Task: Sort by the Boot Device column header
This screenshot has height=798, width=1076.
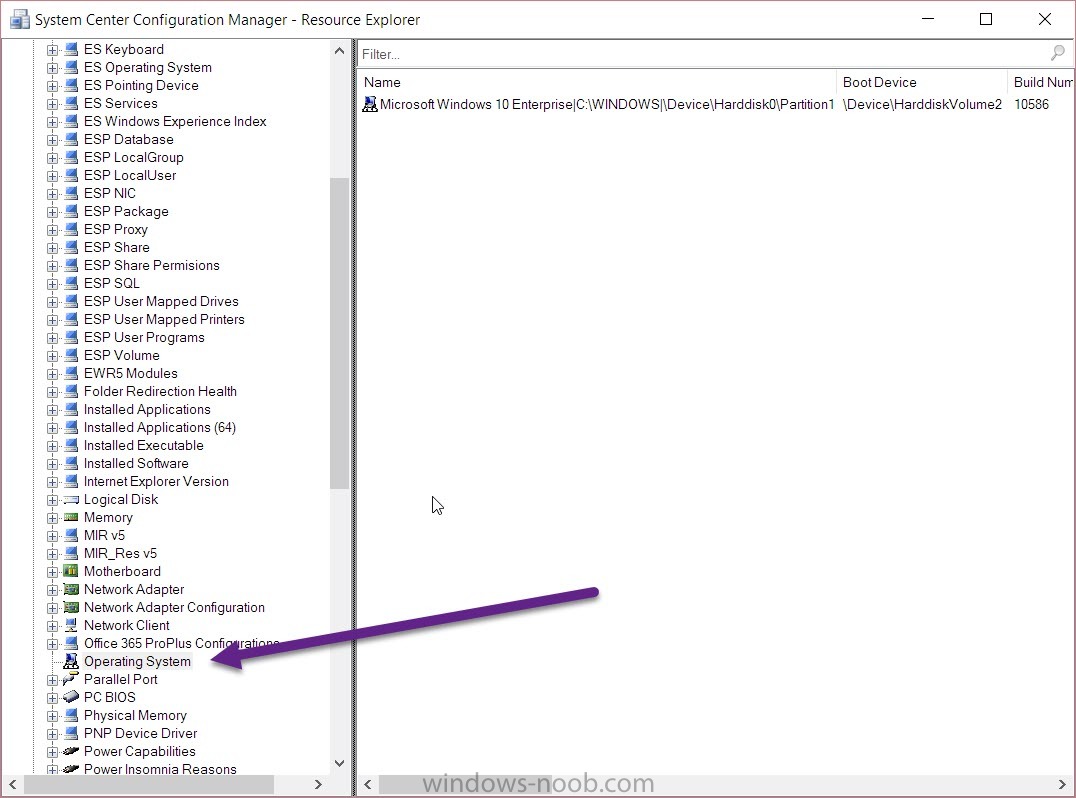Action: coord(922,82)
